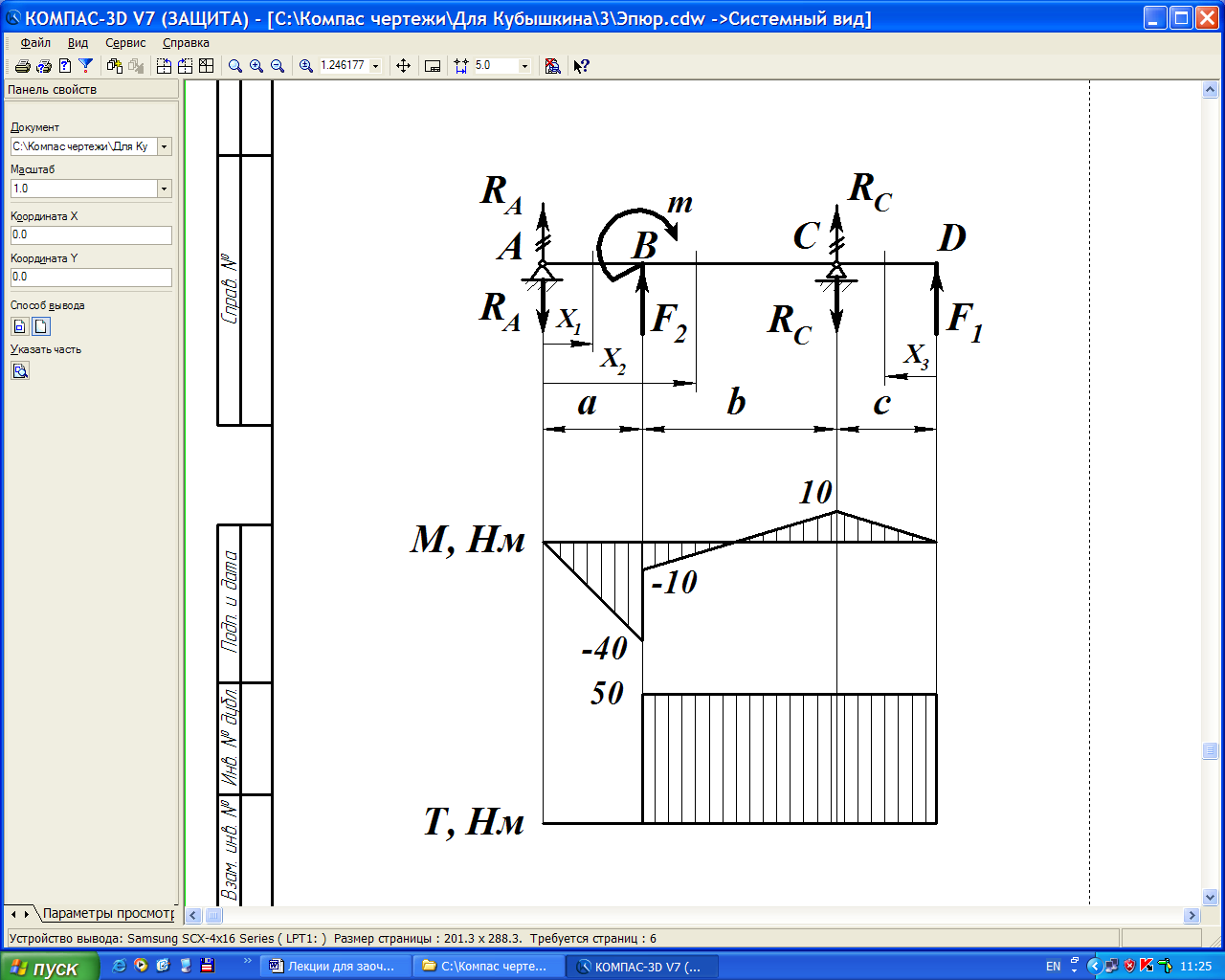Open the printer setup icon

[x=43, y=66]
